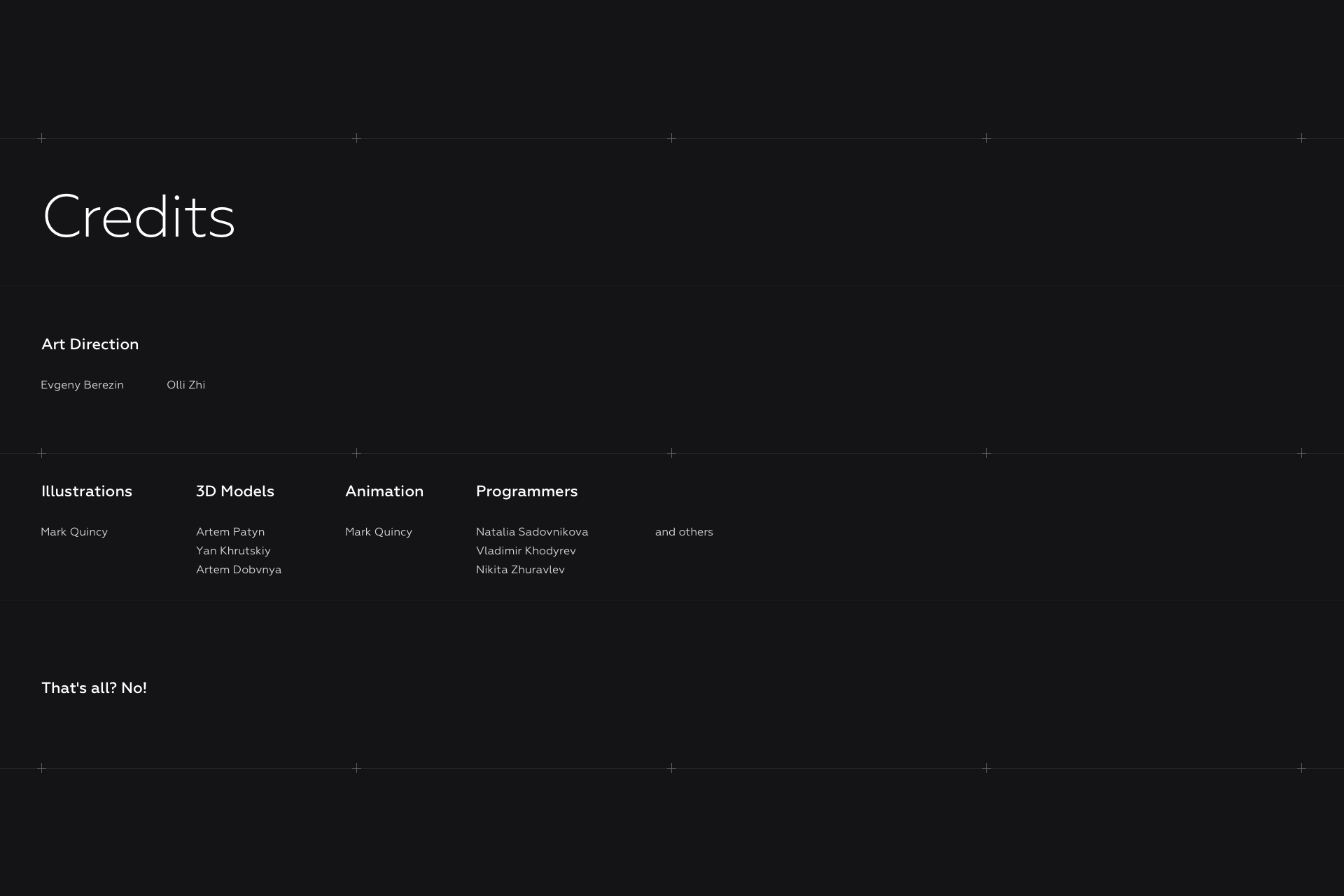This screenshot has width=1344, height=896.
Task: Select Artem Dobvnya in 3D Models
Action: point(239,570)
